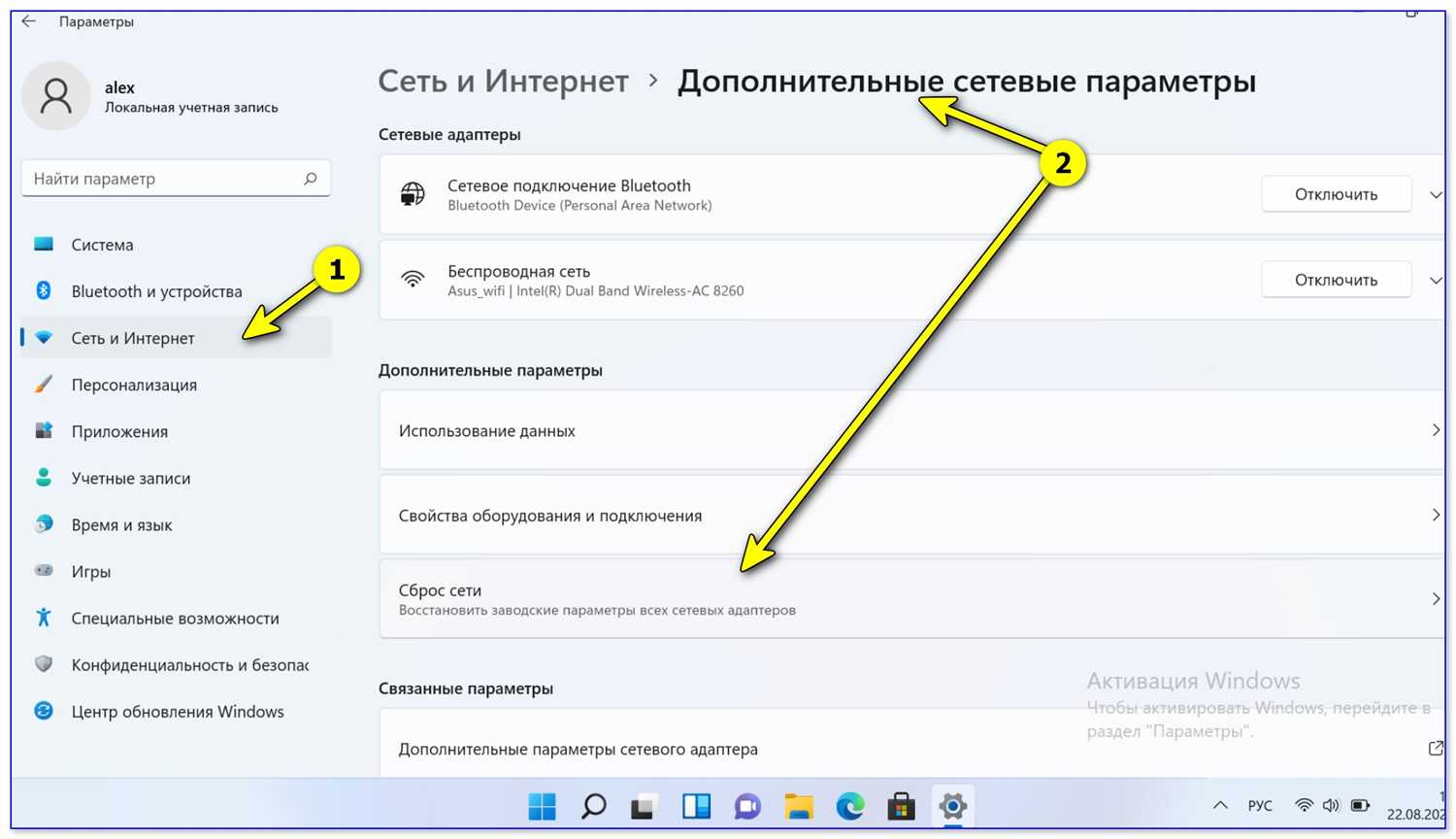Switch input language РУС
The height and width of the screenshot is (839, 1456).
[x=1260, y=806]
